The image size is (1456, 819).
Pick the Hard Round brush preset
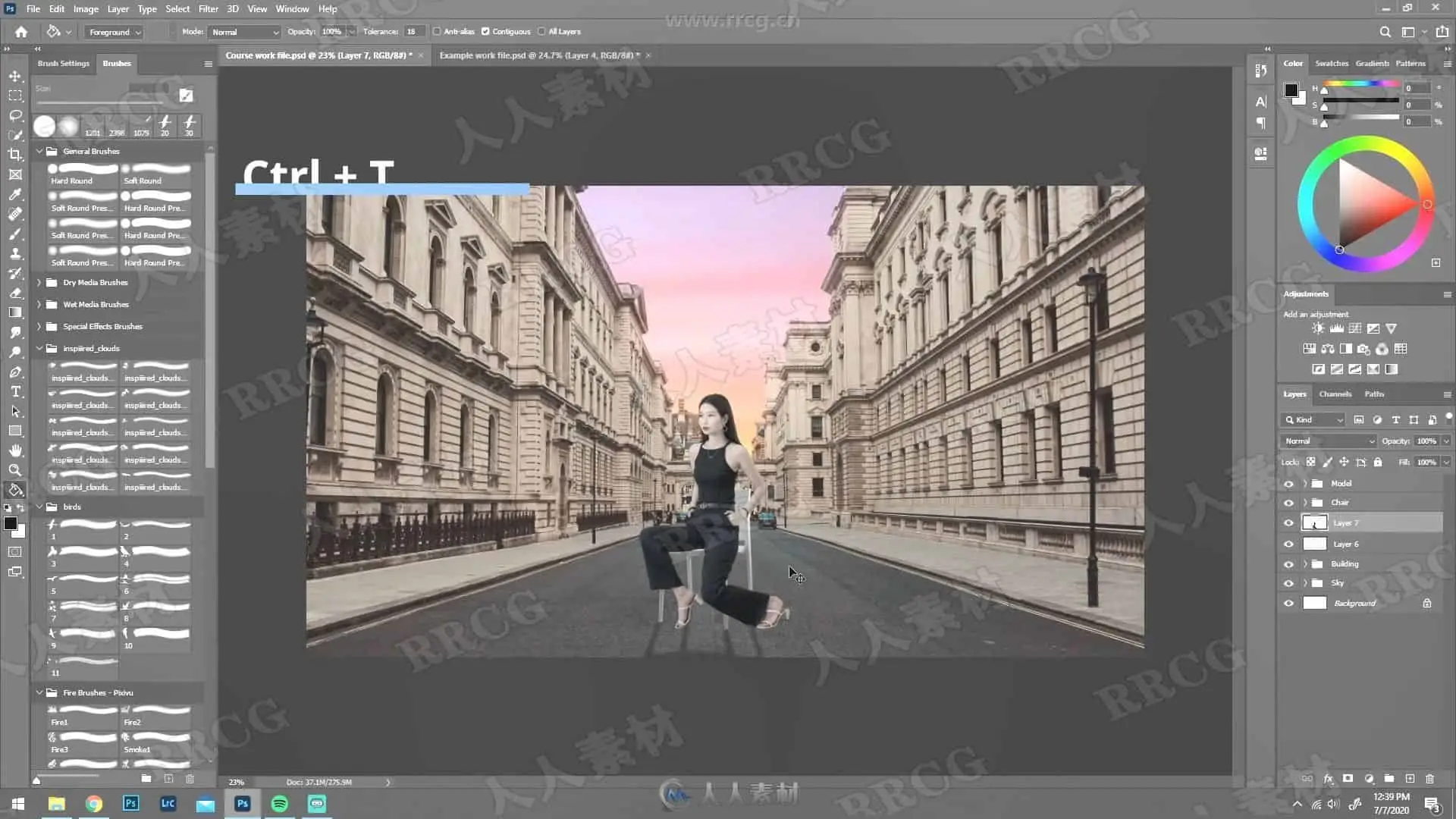[x=82, y=173]
